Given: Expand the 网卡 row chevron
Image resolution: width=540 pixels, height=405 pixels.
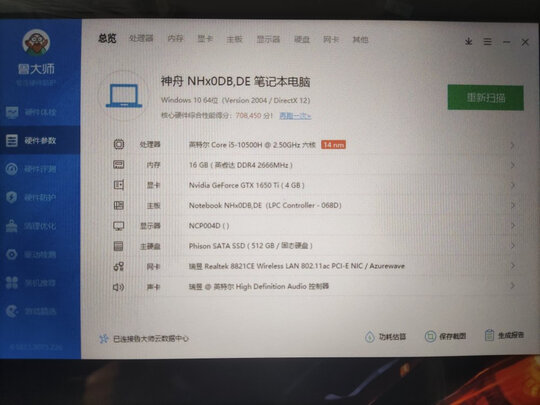Looking at the screenshot, I should pos(513,266).
